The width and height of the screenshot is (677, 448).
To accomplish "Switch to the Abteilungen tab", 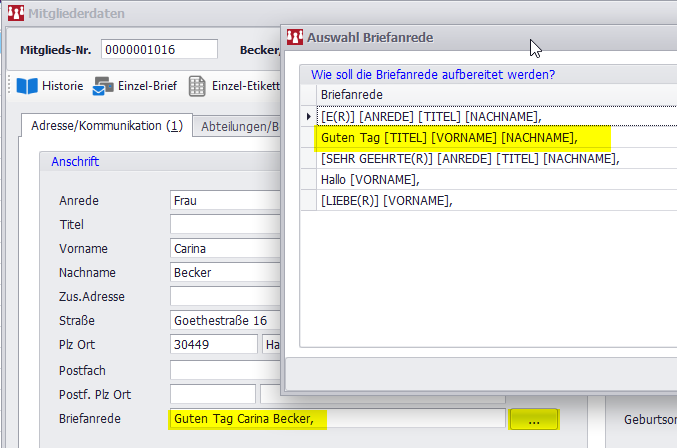I will coord(236,126).
